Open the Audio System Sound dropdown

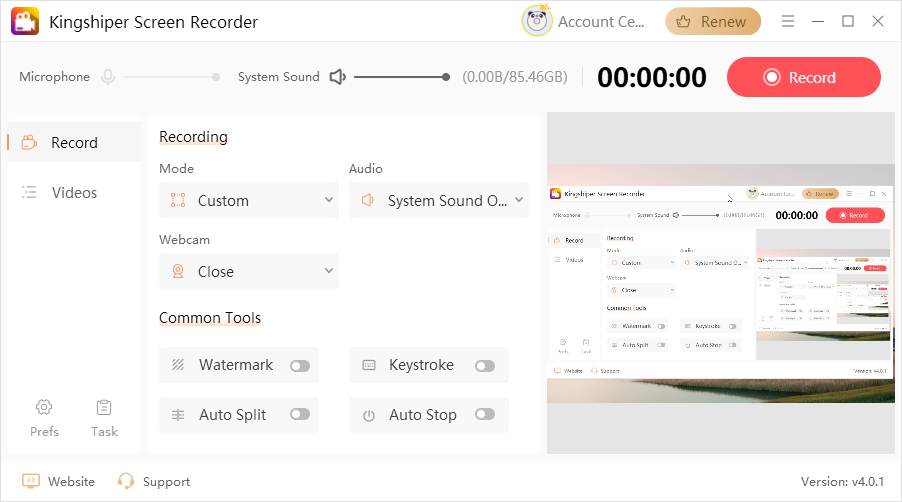coord(439,200)
